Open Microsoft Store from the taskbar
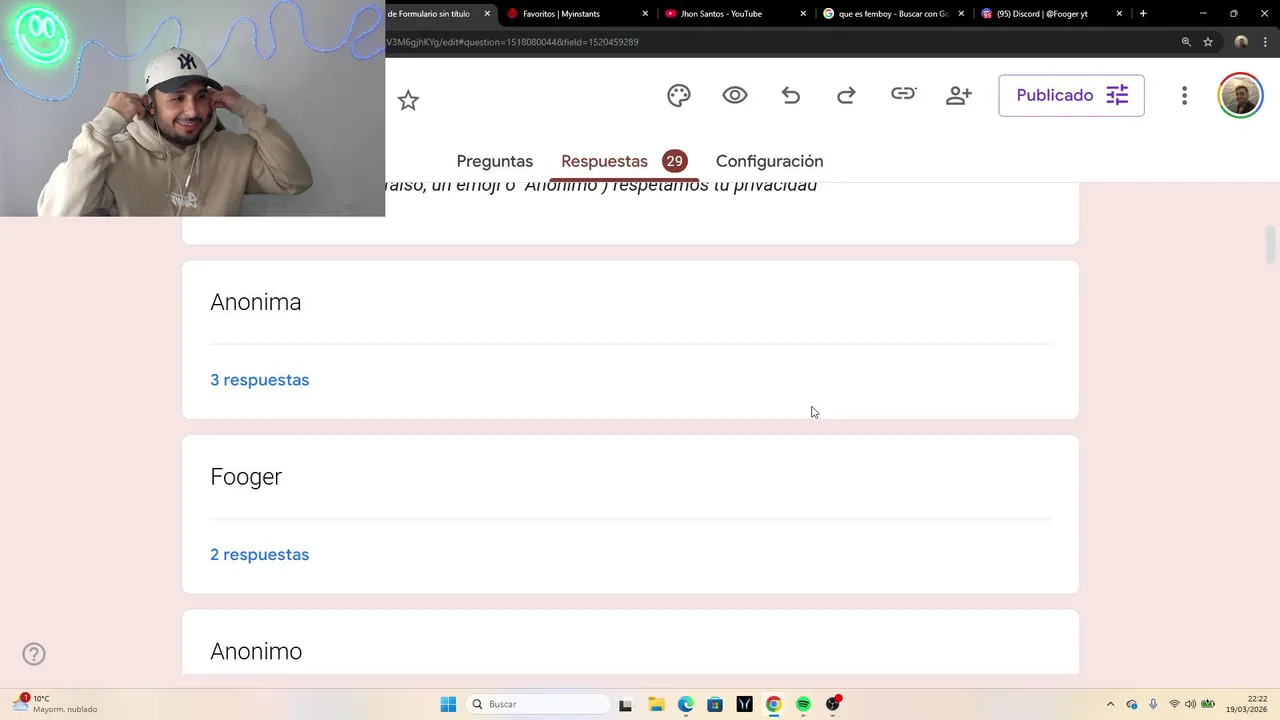The image size is (1280, 720). pos(715,704)
